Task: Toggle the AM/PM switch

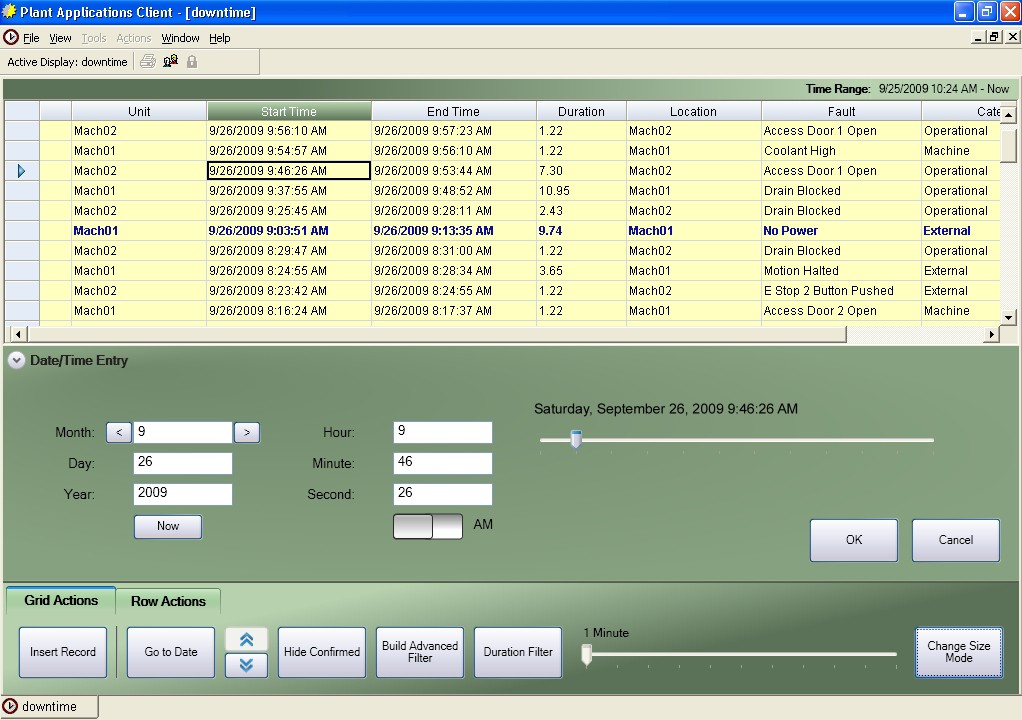Action: pos(428,526)
